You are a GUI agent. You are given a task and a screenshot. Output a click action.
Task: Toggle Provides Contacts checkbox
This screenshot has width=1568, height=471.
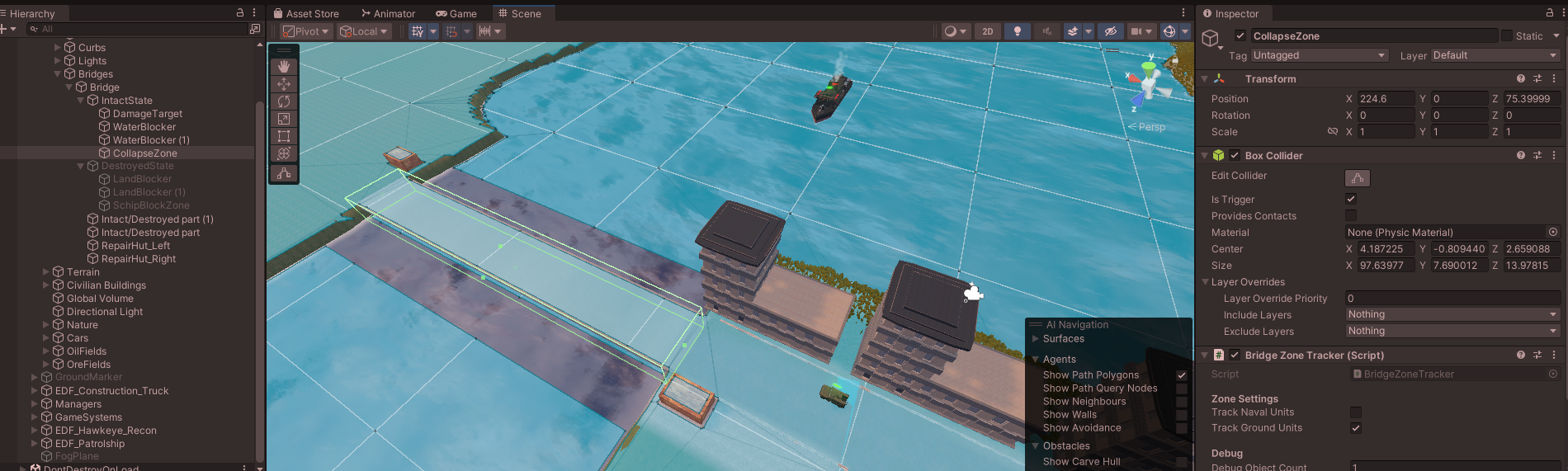tap(1351, 215)
